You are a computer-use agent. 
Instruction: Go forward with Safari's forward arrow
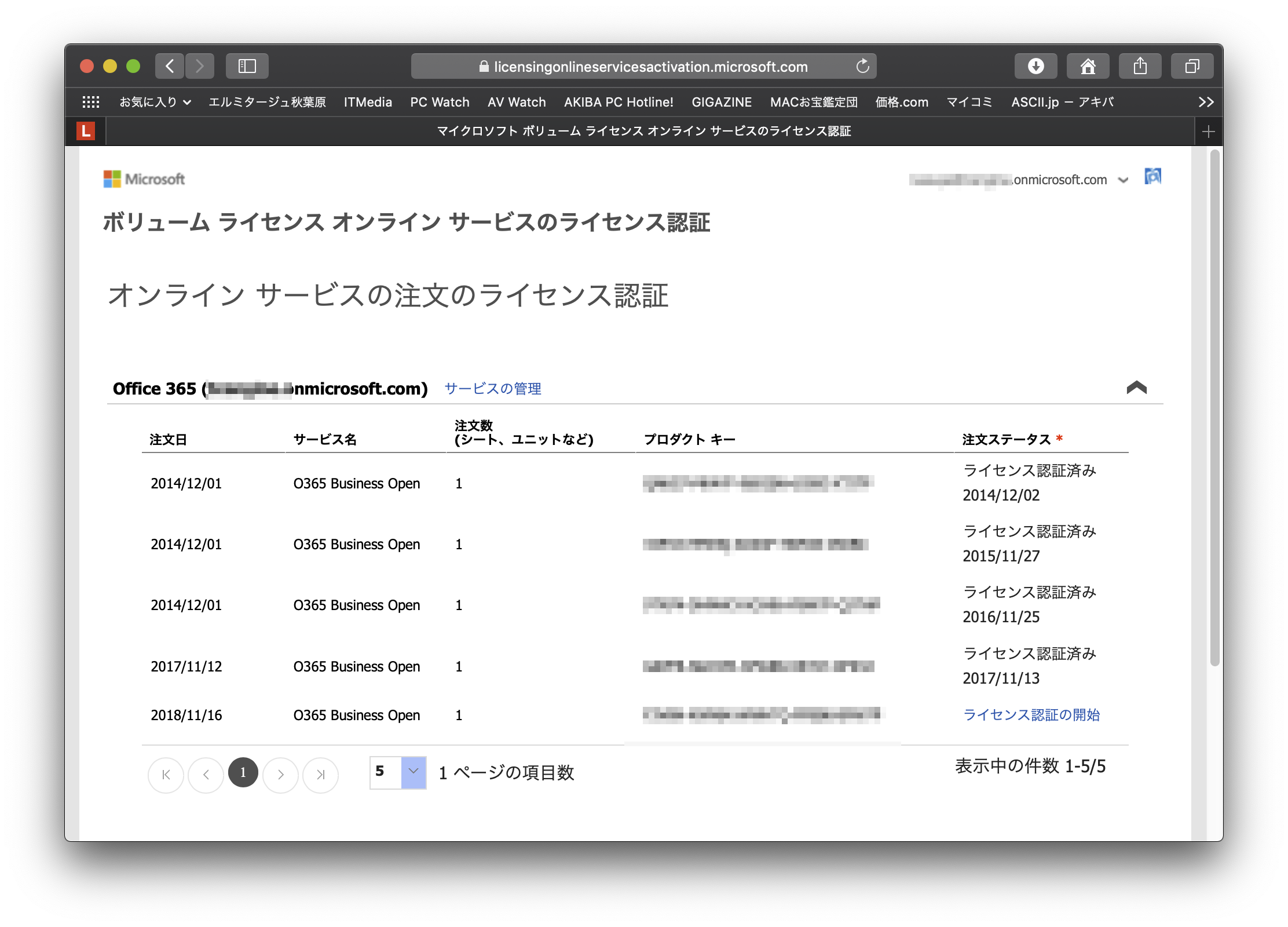pyautogui.click(x=200, y=66)
